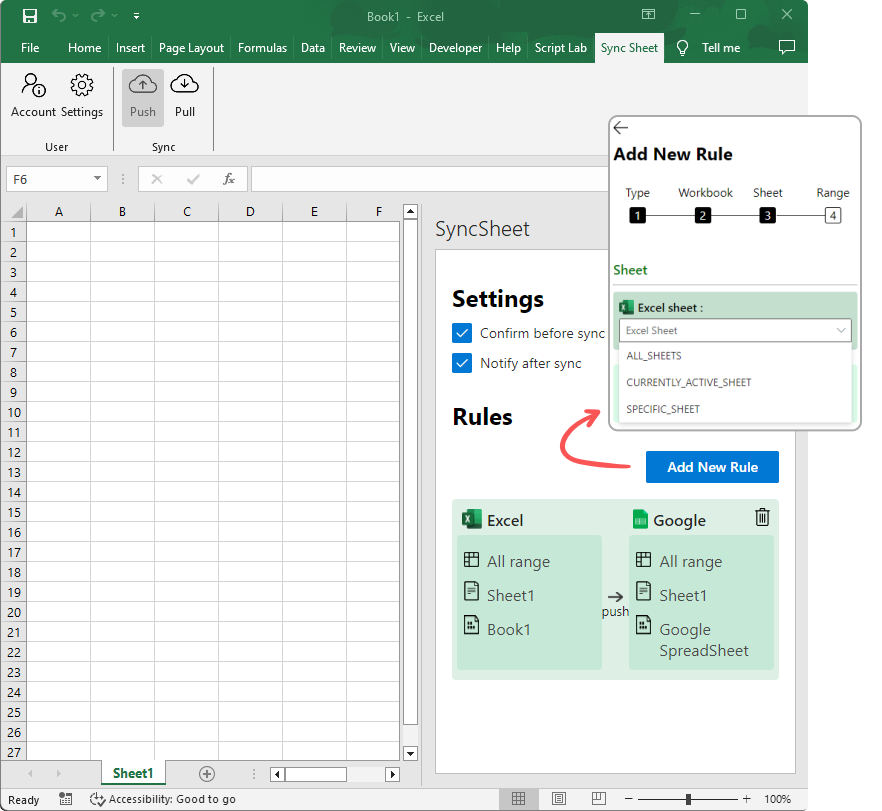Click Google SpreadSheet in rule card
The height and width of the screenshot is (811, 882).
[x=704, y=640]
